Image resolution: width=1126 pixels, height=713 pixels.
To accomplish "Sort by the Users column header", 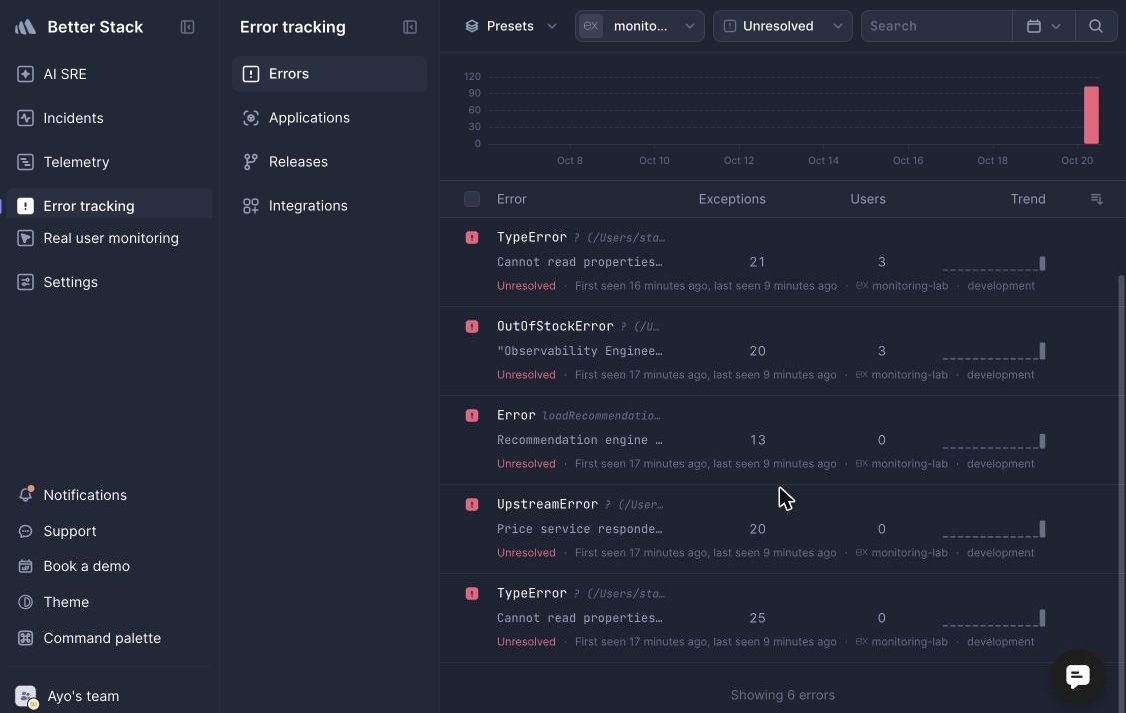I will coord(867,199).
